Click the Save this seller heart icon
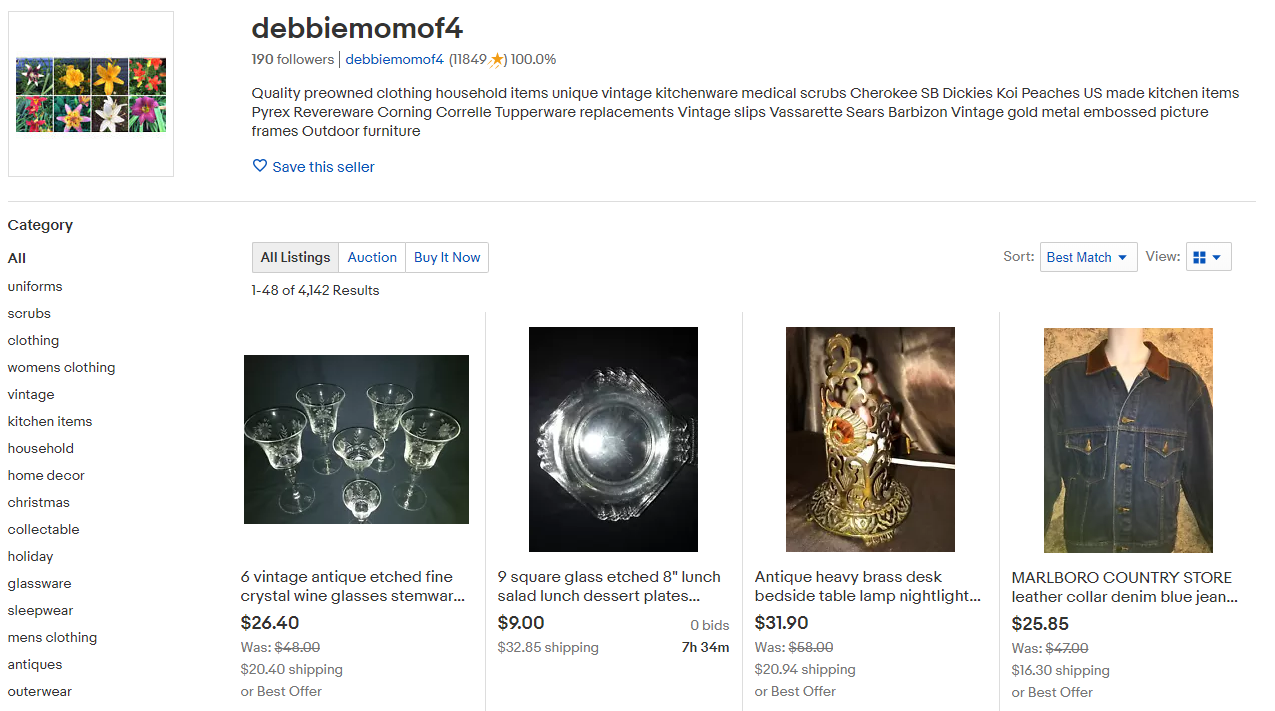 point(259,166)
